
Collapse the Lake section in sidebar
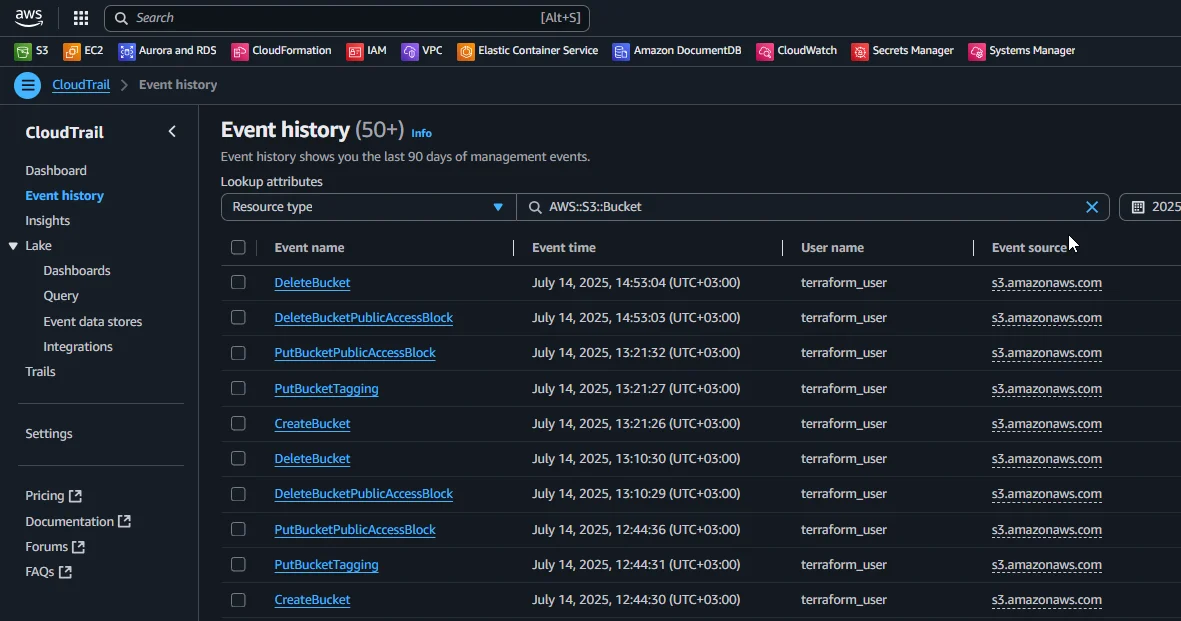point(13,246)
